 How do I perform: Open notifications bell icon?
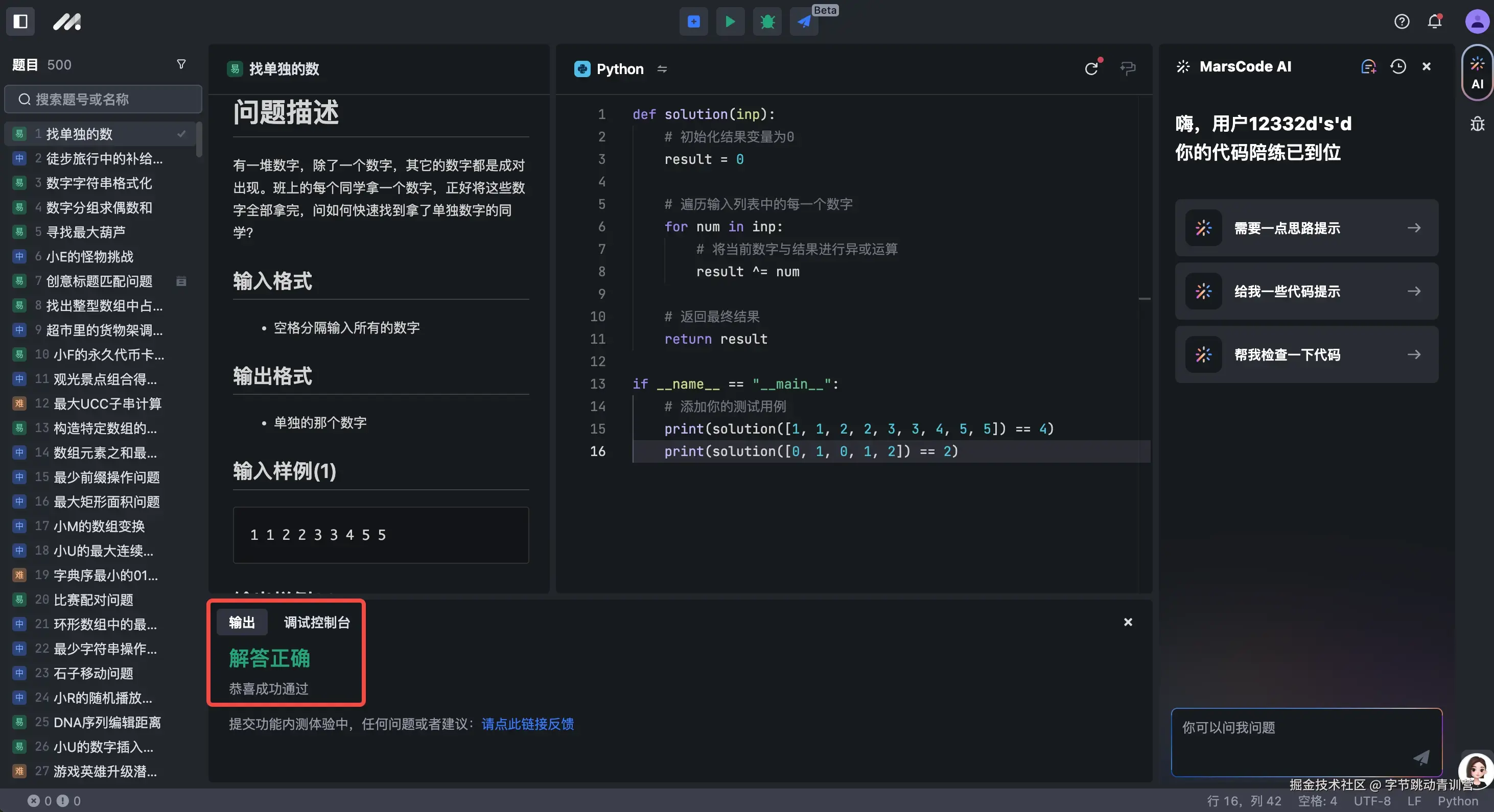[x=1435, y=21]
